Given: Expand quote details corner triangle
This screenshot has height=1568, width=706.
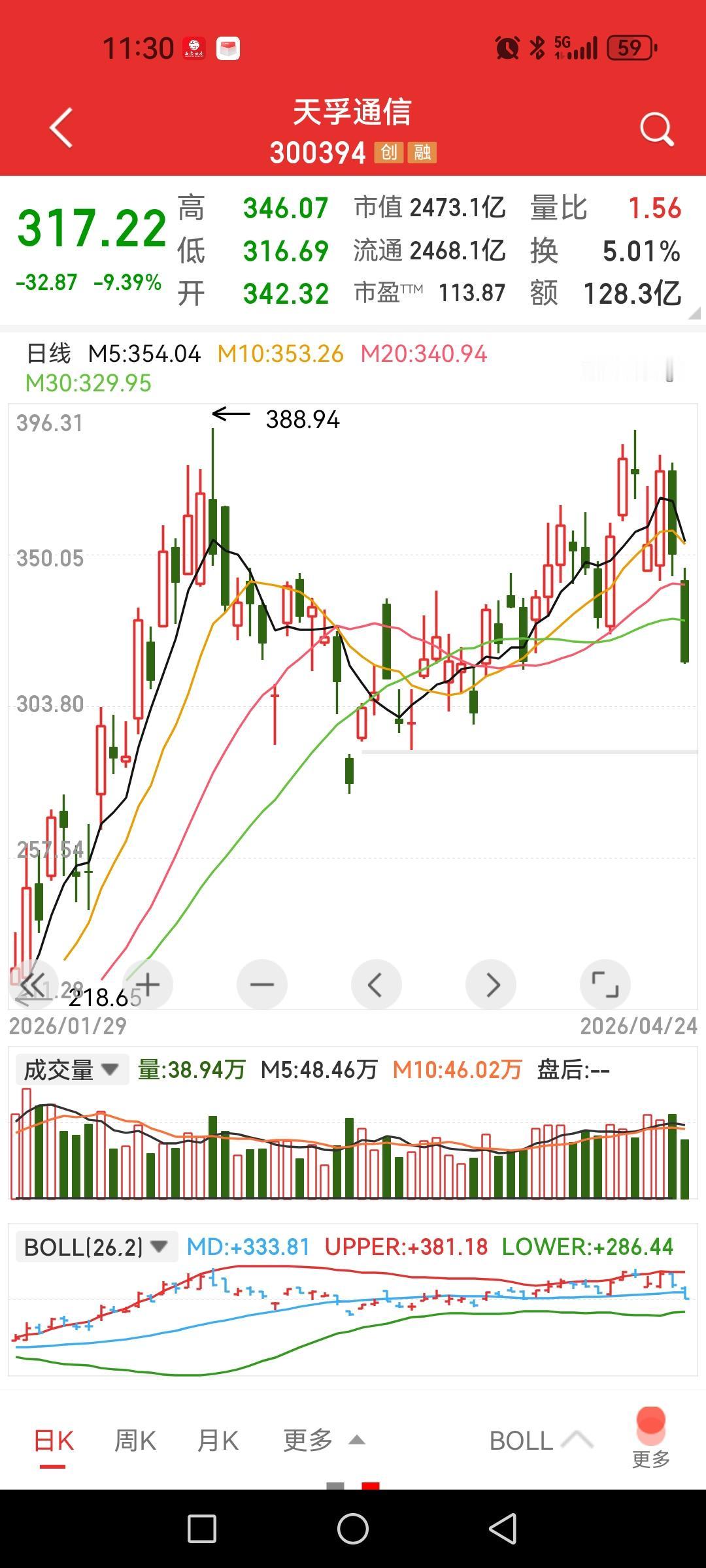Looking at the screenshot, I should 694,314.
